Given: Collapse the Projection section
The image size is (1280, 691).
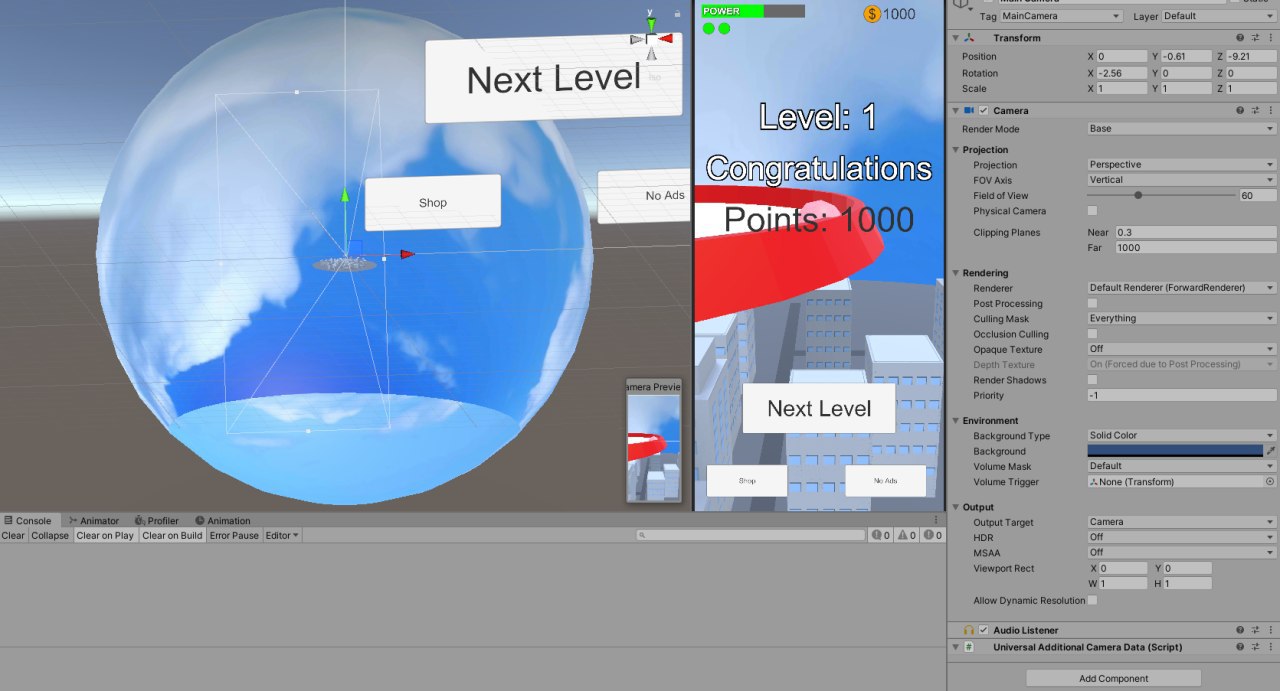Looking at the screenshot, I should pos(956,150).
